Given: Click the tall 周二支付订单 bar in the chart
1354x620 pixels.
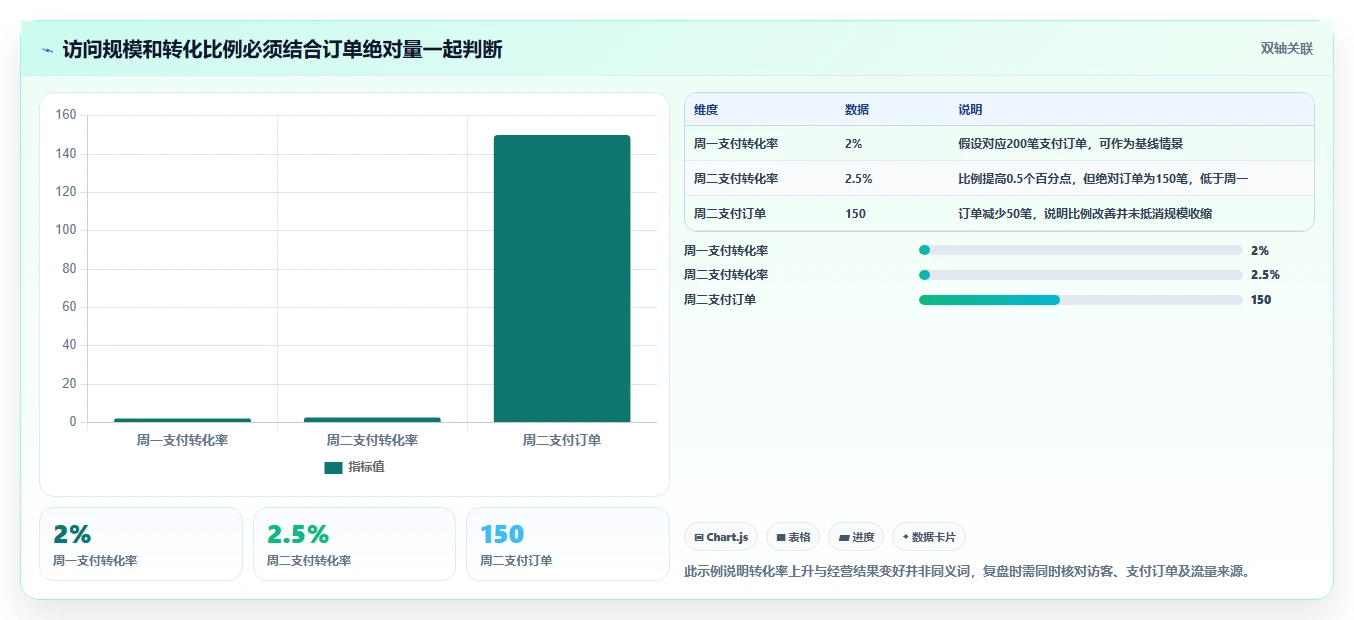Looking at the screenshot, I should tap(562, 279).
